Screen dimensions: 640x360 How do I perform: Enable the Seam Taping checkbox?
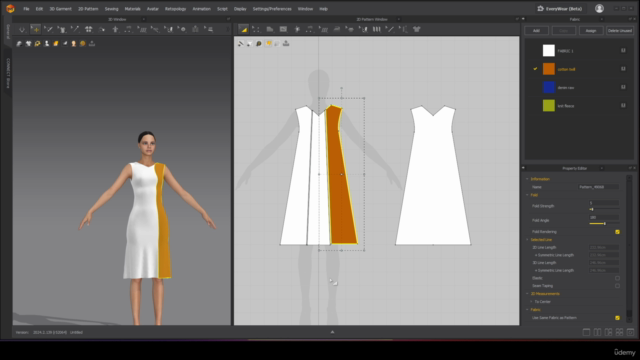click(x=617, y=286)
